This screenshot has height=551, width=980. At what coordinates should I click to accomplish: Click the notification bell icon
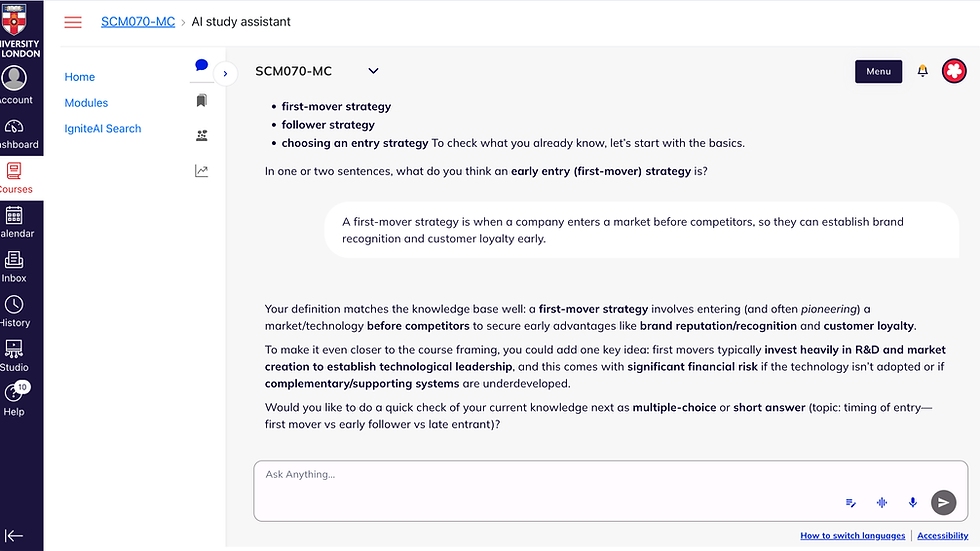[922, 71]
